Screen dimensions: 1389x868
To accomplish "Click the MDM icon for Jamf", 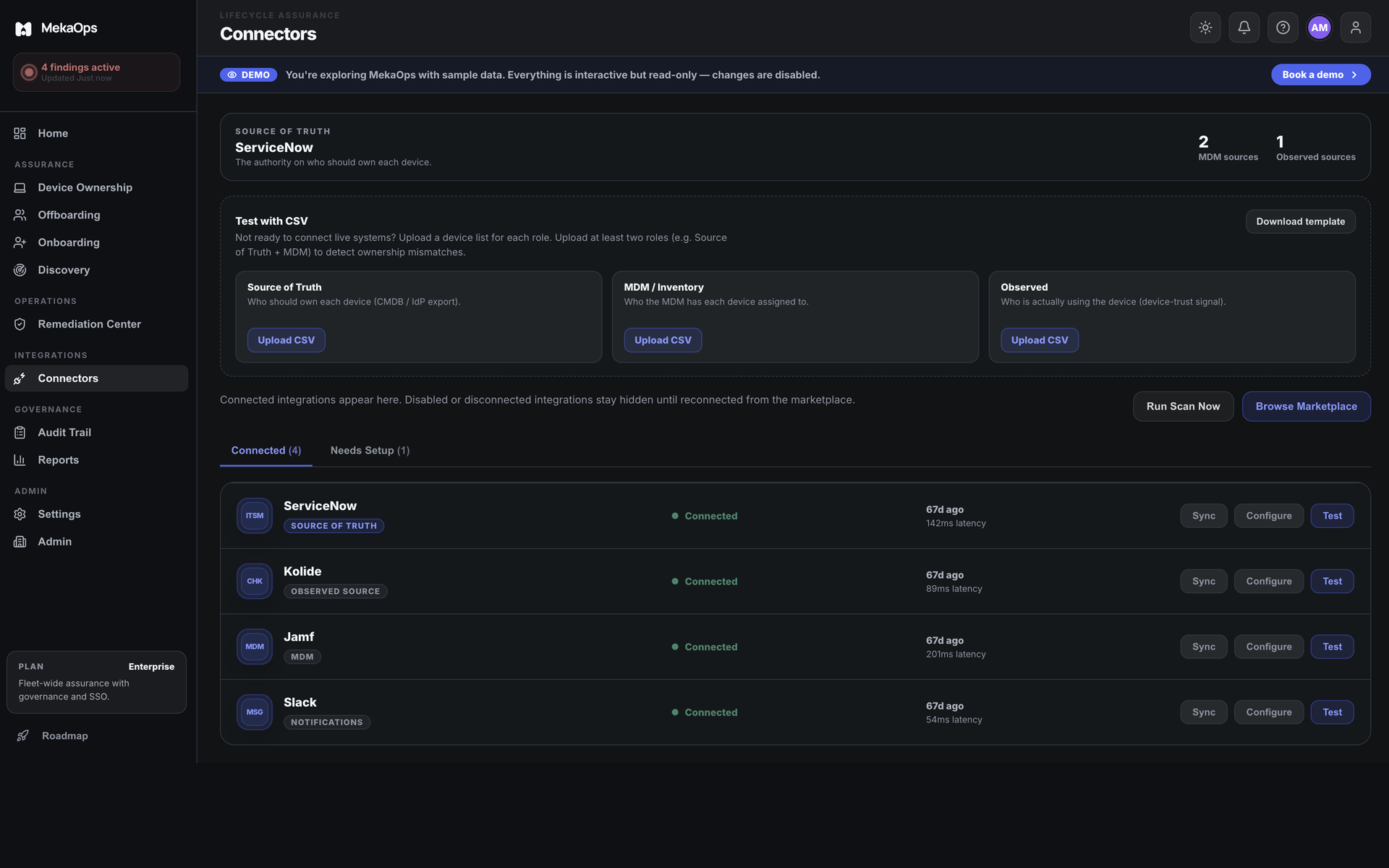I will tap(255, 647).
